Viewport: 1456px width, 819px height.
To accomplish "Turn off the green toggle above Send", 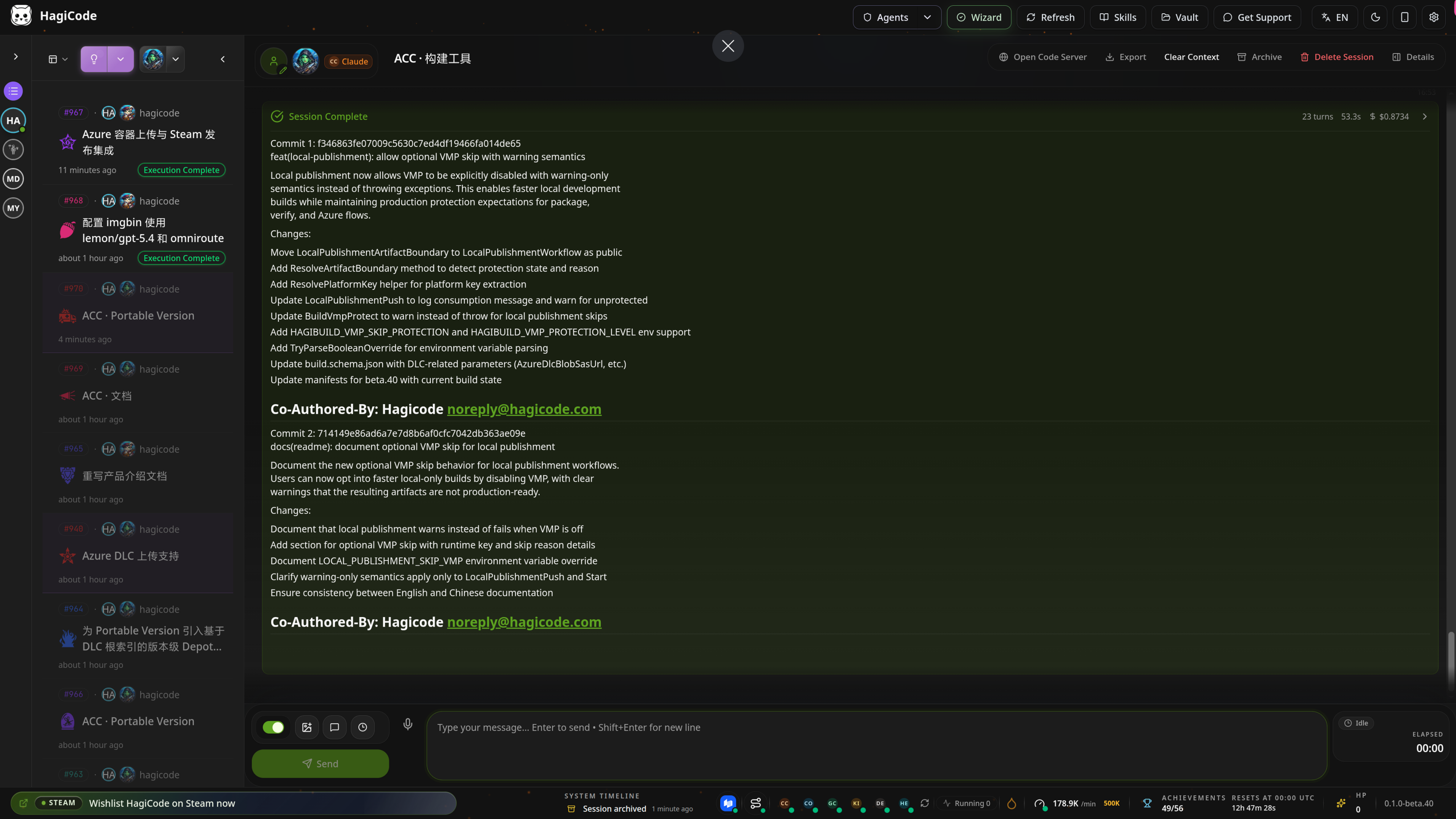I will coord(273,728).
